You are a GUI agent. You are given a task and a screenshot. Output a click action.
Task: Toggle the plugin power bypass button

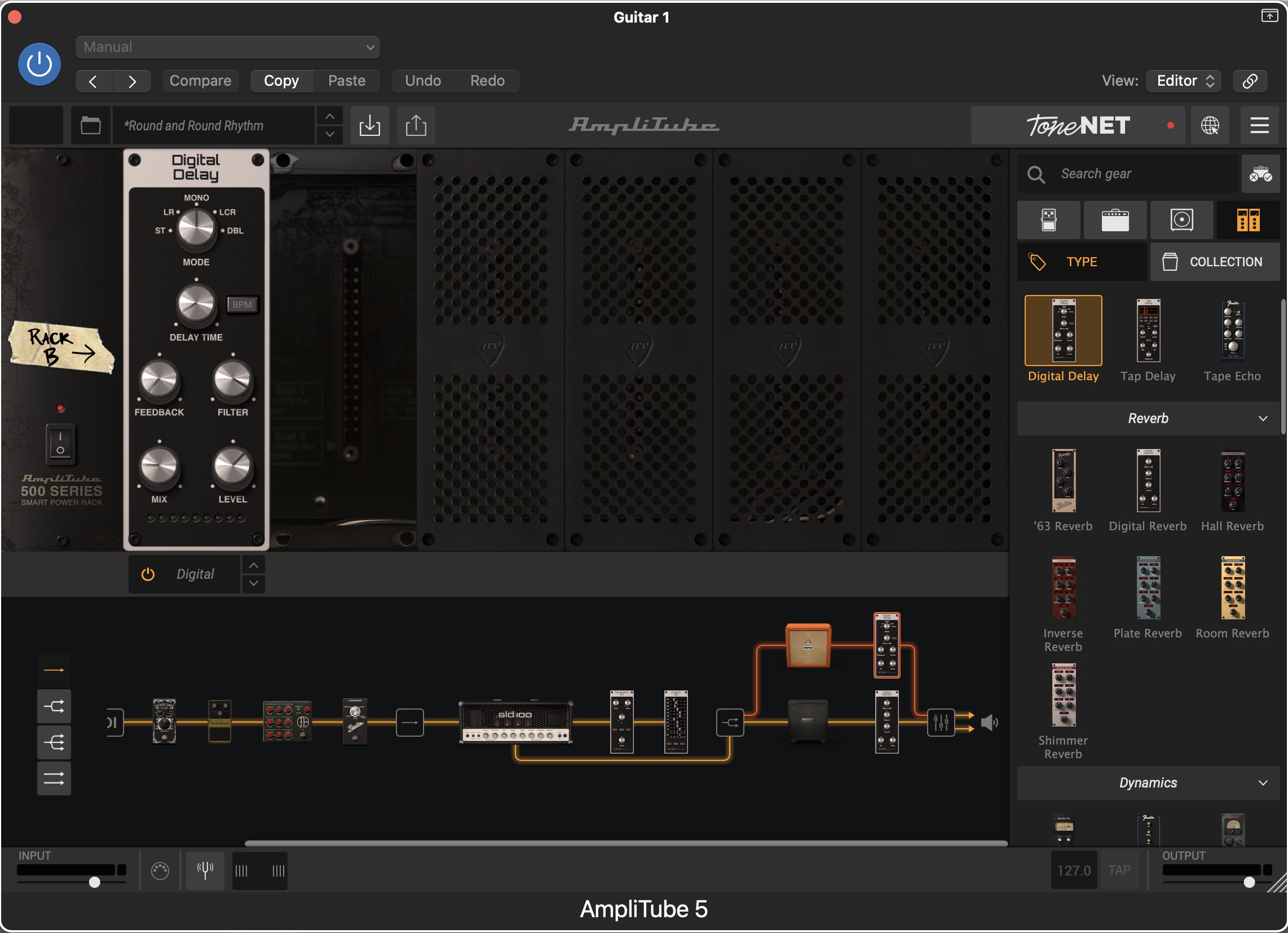coord(39,64)
